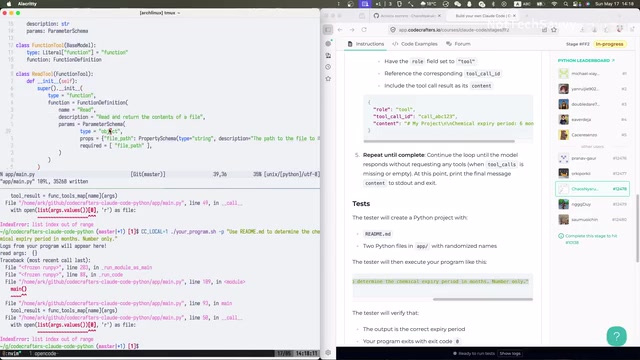Open the Alacritty menu in the menu bar
The width and height of the screenshot is (640, 360).
27,4
